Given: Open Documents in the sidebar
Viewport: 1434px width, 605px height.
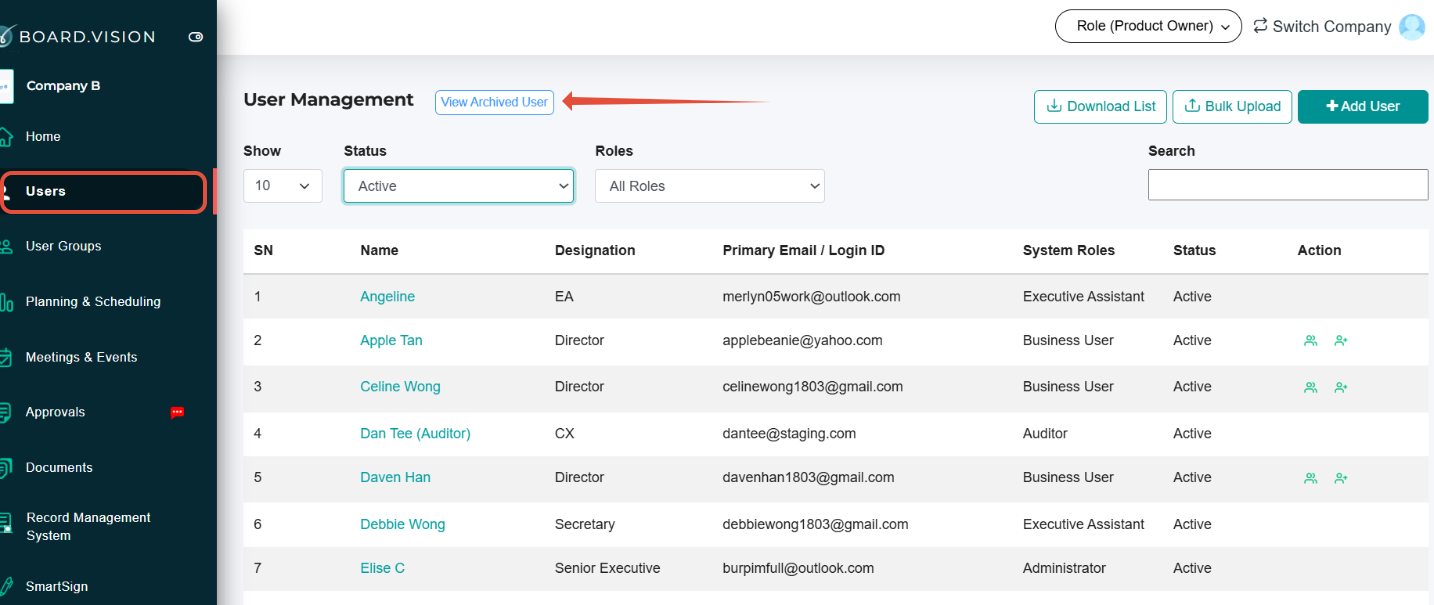Looking at the screenshot, I should pos(59,468).
